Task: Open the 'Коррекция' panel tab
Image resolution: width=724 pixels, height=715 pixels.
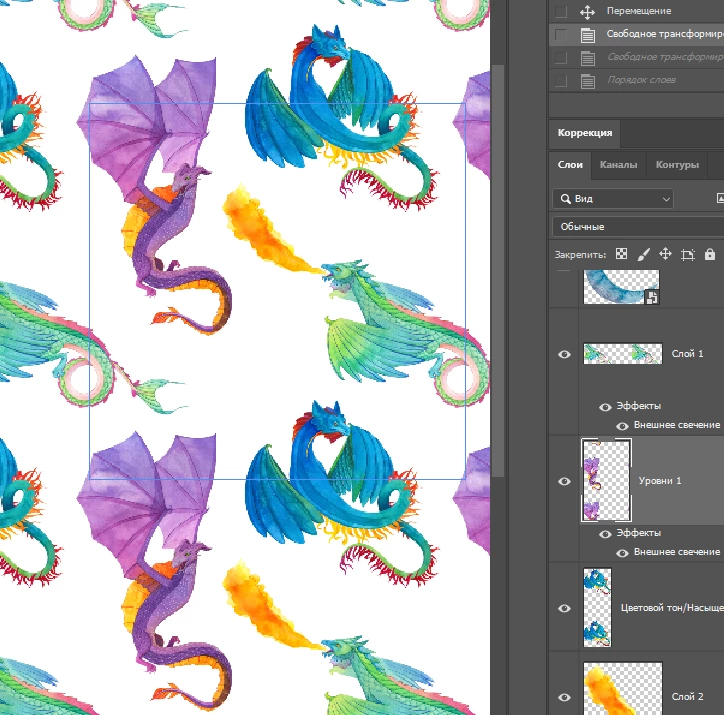Action: coord(585,133)
